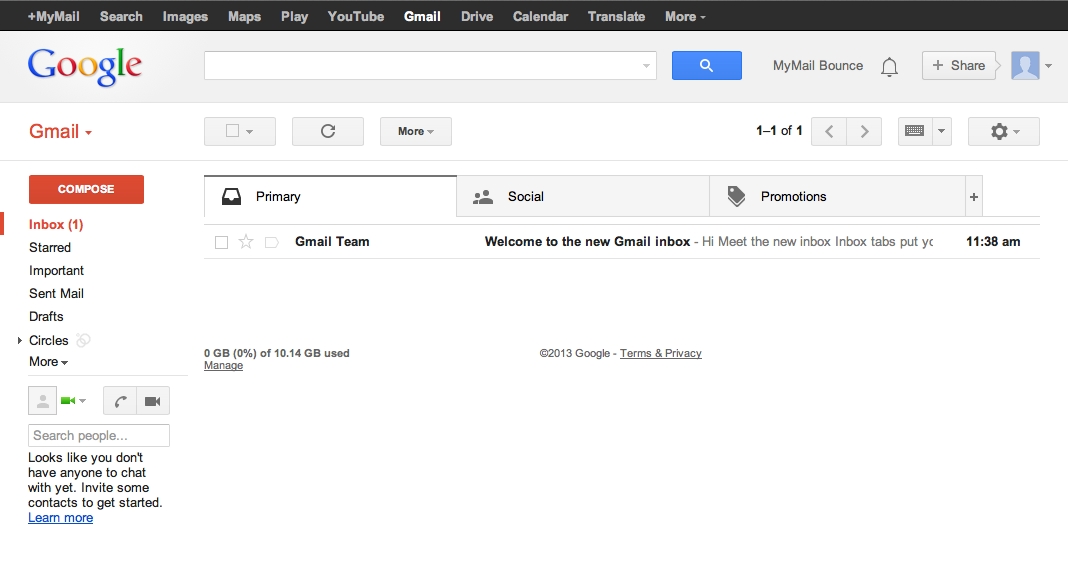Add a new inbox tab with plus icon
Viewport: 1068px width, 565px height.
coord(974,197)
